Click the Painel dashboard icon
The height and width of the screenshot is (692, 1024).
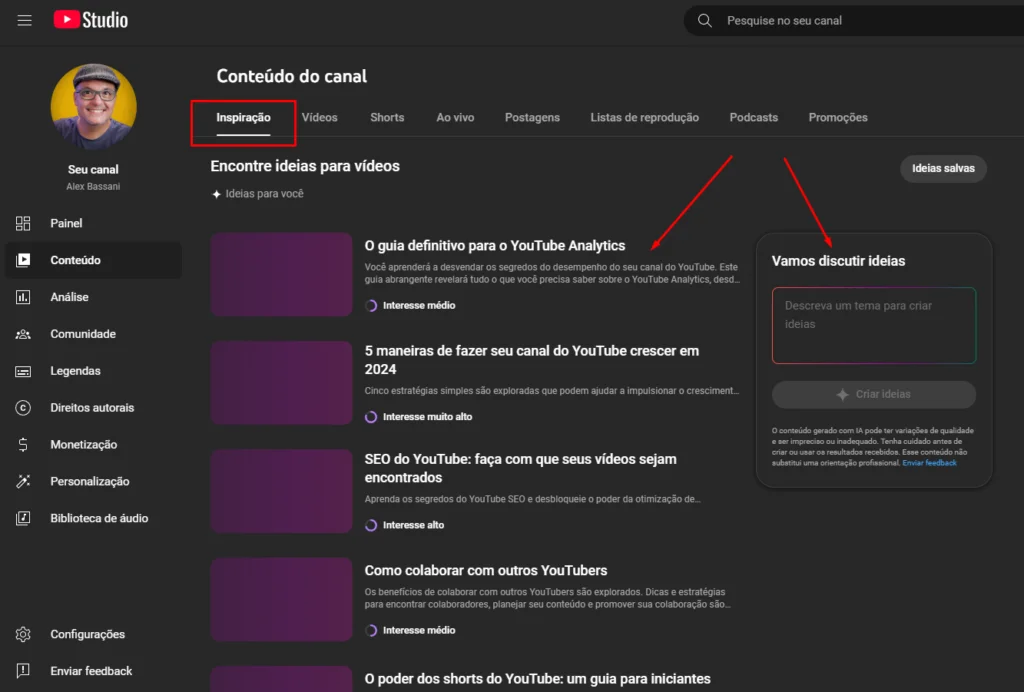[24, 223]
